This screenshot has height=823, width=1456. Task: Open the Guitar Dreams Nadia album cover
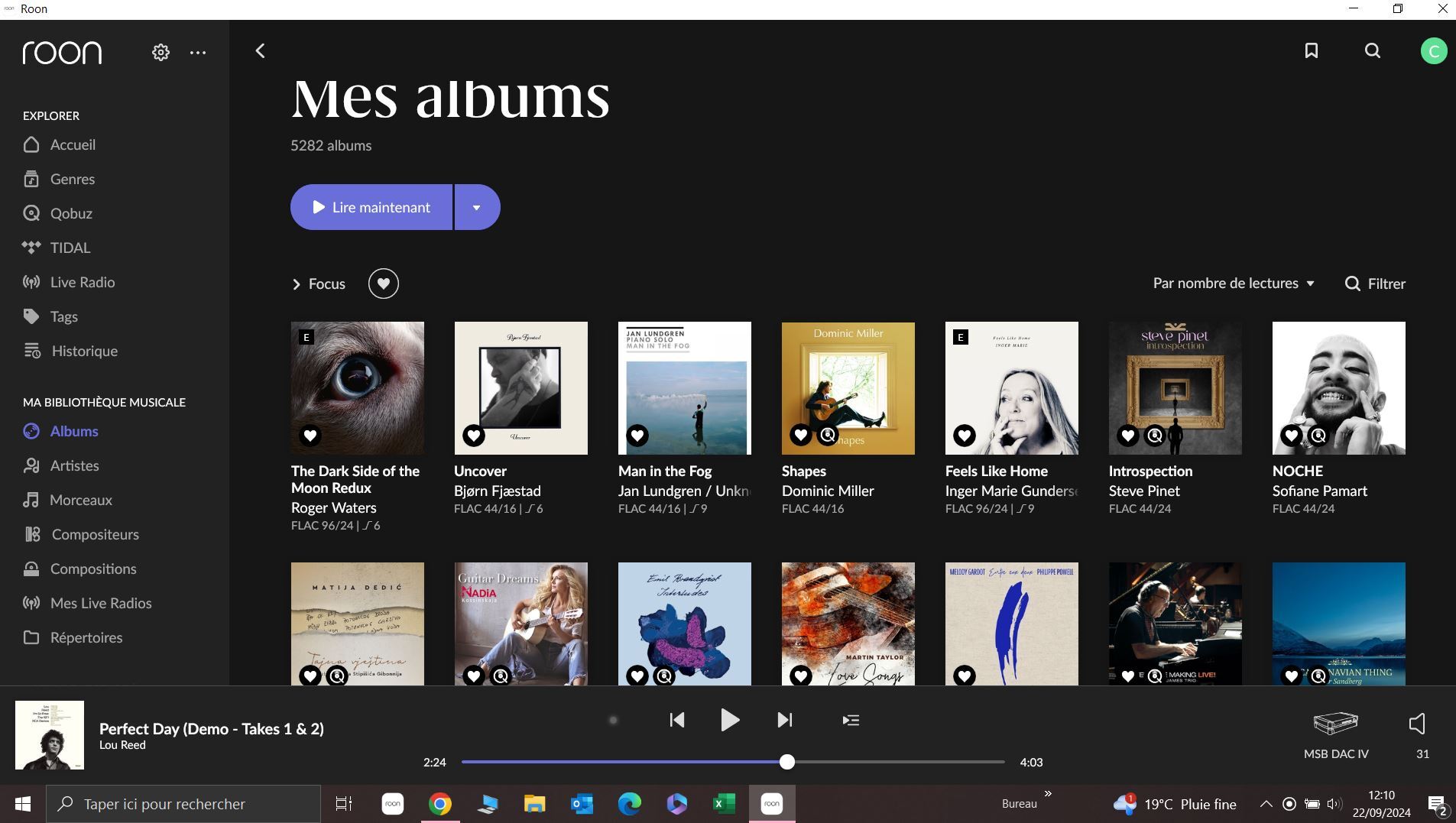pos(521,624)
